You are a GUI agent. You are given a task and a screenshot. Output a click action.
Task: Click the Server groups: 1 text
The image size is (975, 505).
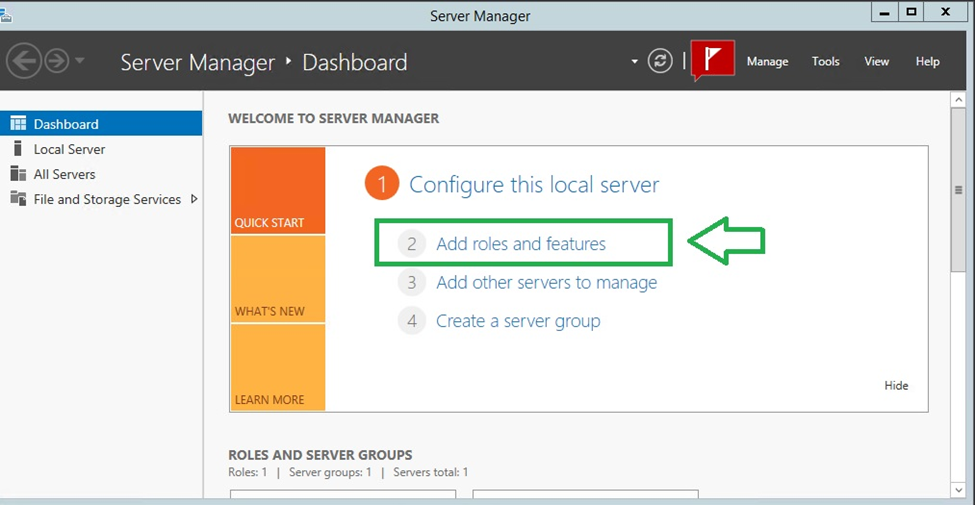point(330,473)
